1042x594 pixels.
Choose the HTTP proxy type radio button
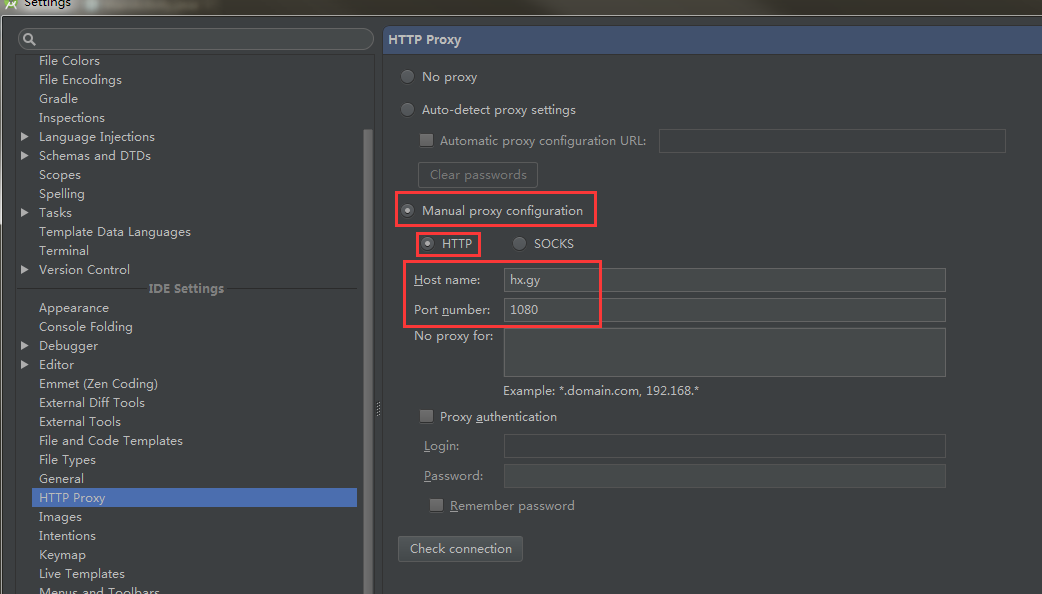pyautogui.click(x=428, y=244)
